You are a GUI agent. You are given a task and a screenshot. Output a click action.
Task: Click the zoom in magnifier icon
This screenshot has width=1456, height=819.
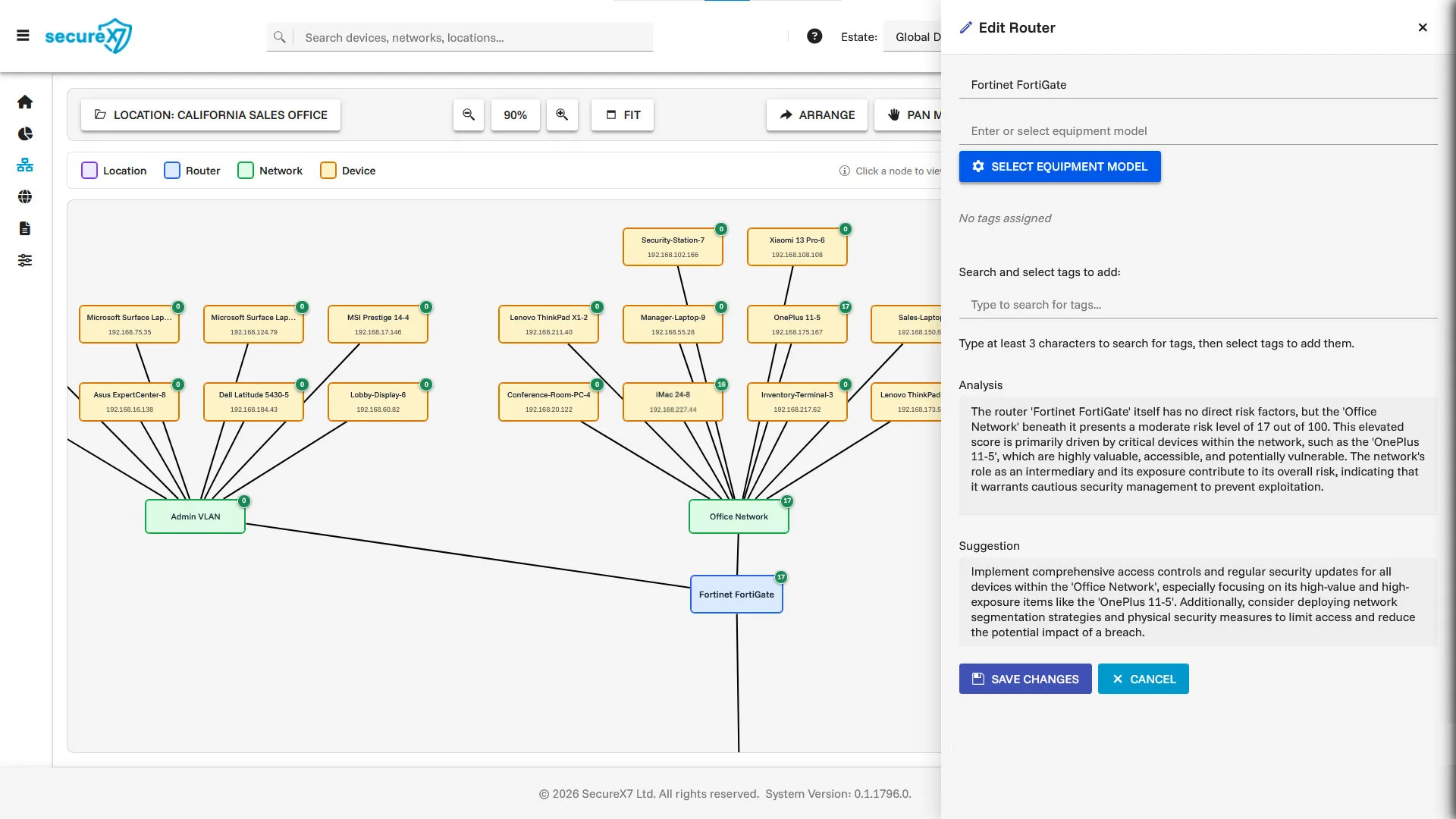[562, 115]
